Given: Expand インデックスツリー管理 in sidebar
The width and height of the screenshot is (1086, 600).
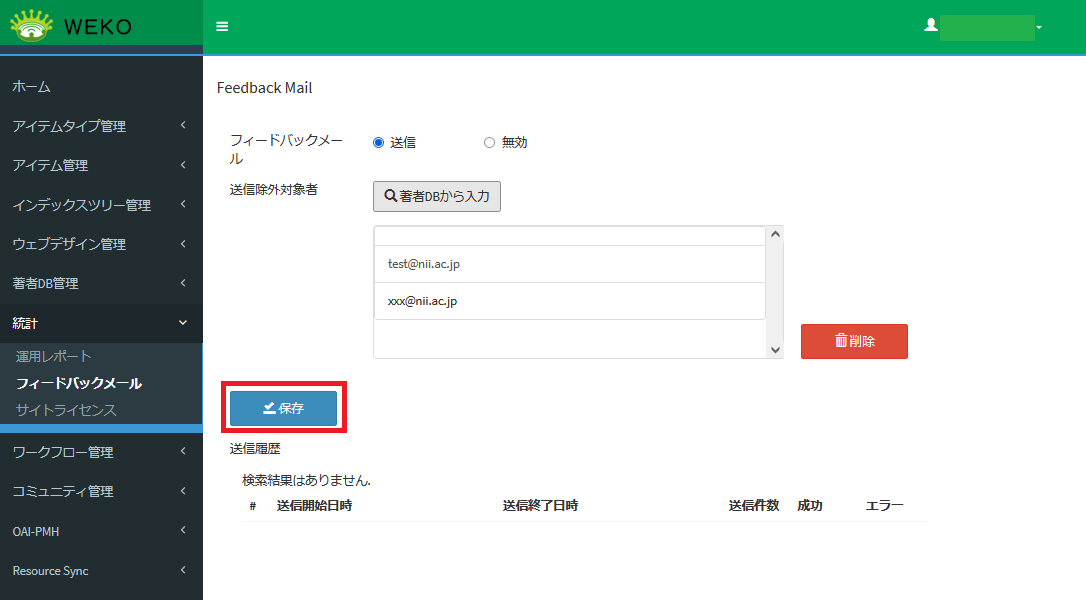Looking at the screenshot, I should click(100, 205).
